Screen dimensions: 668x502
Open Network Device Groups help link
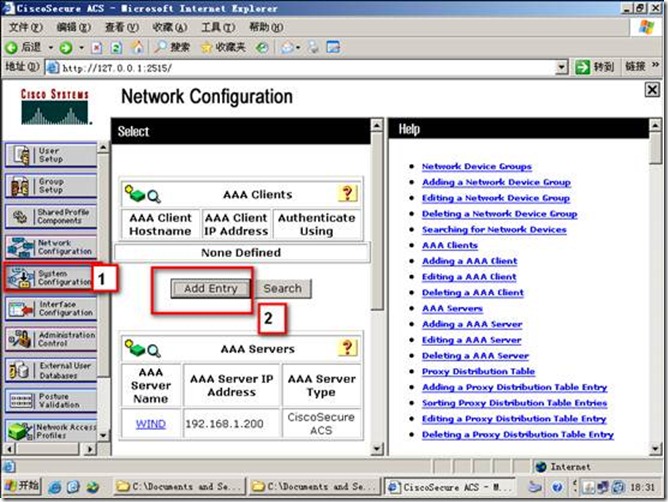[x=477, y=166]
